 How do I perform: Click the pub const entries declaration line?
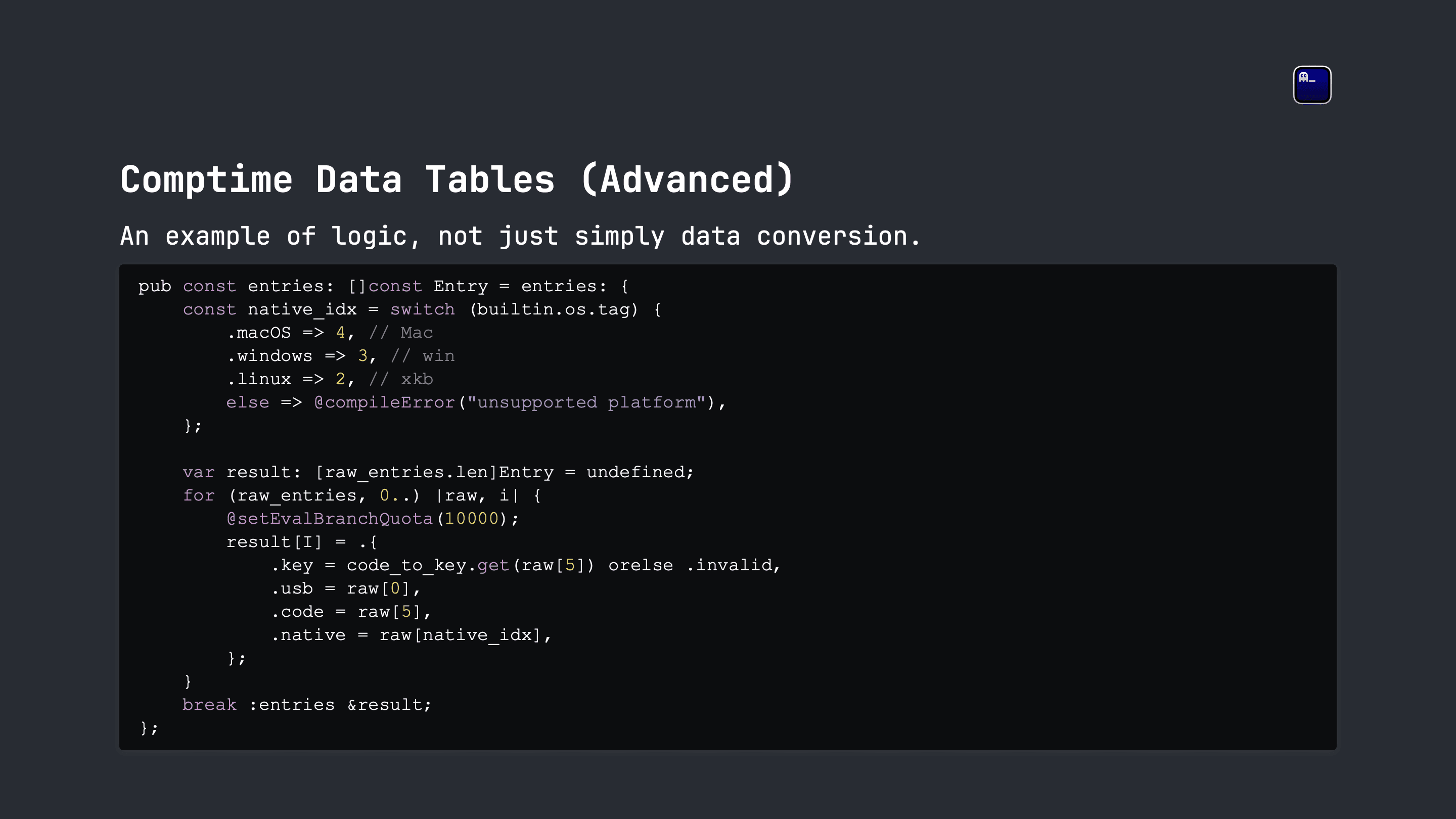coord(383,287)
